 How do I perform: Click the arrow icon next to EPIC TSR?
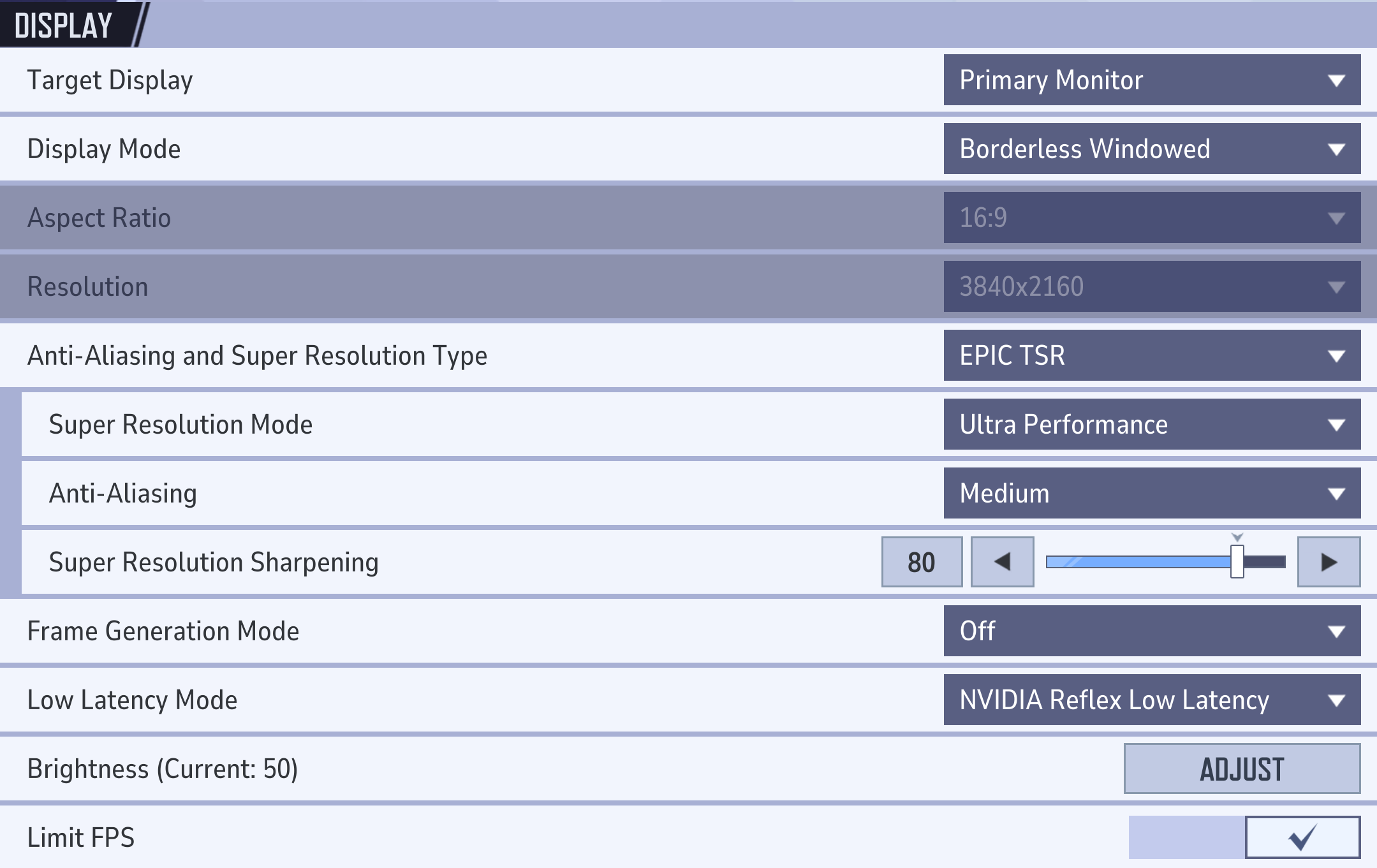pyautogui.click(x=1336, y=357)
